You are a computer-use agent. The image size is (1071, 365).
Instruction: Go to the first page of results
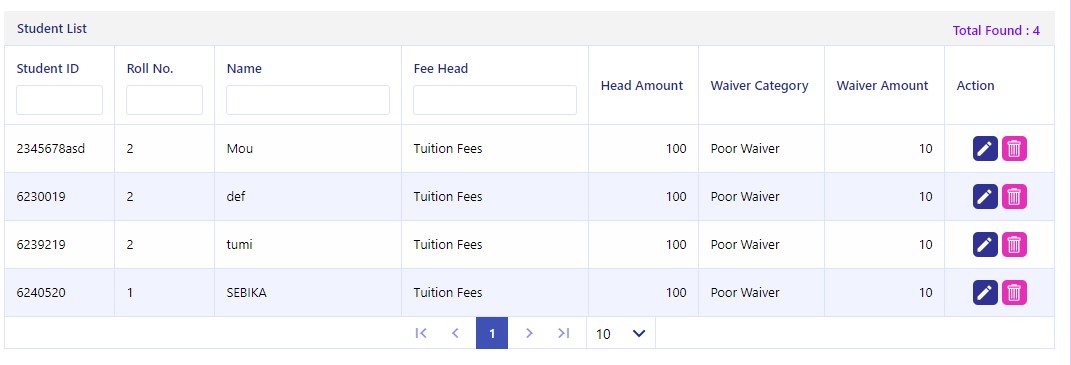tap(421, 333)
